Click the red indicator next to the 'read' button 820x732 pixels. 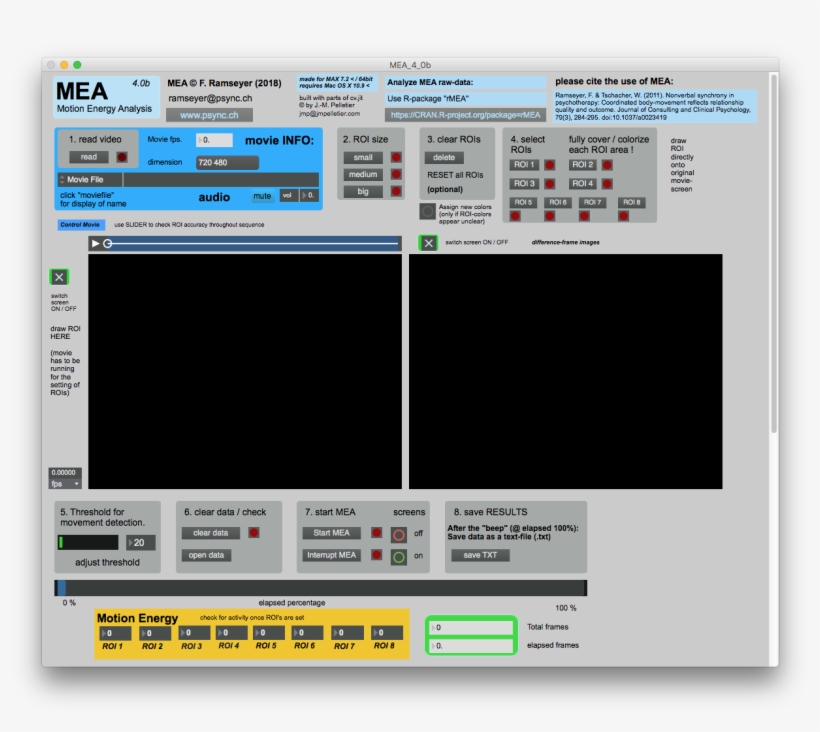[x=121, y=157]
